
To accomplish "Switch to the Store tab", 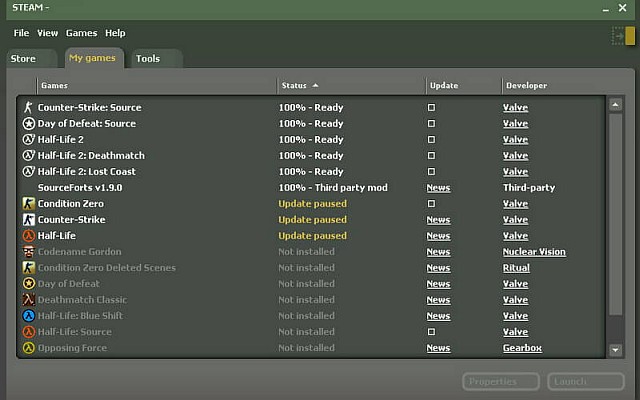I will click(x=23, y=59).
